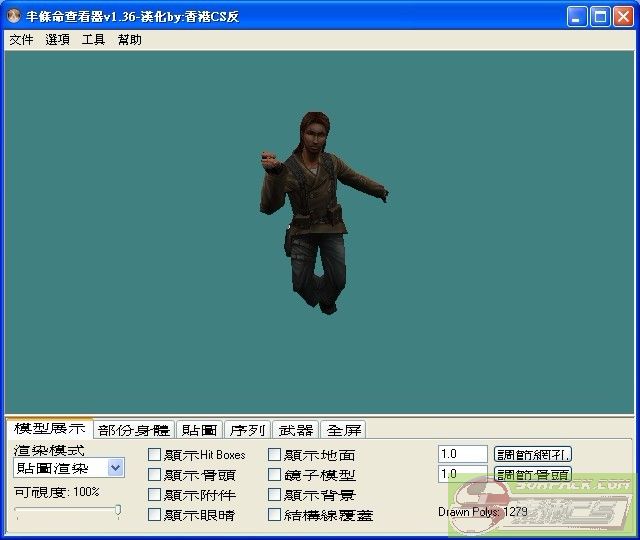Open the 幫助 menu
The image size is (640, 540).
pos(129,40)
